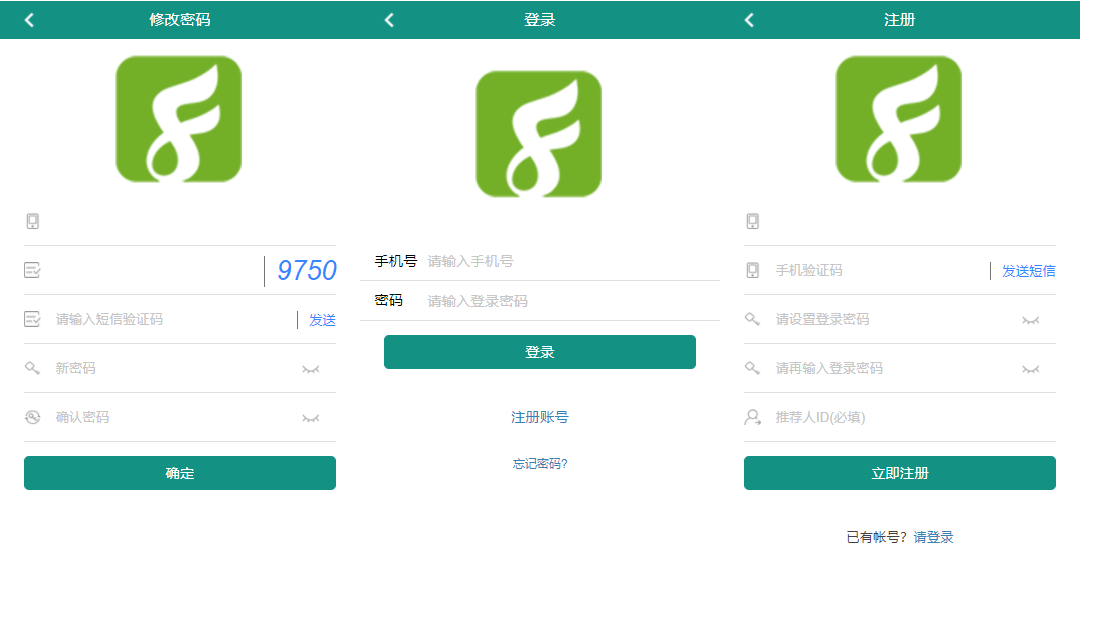This screenshot has width=1112, height=639.
Task: Click back arrow on 登录 screen
Action: 389,20
